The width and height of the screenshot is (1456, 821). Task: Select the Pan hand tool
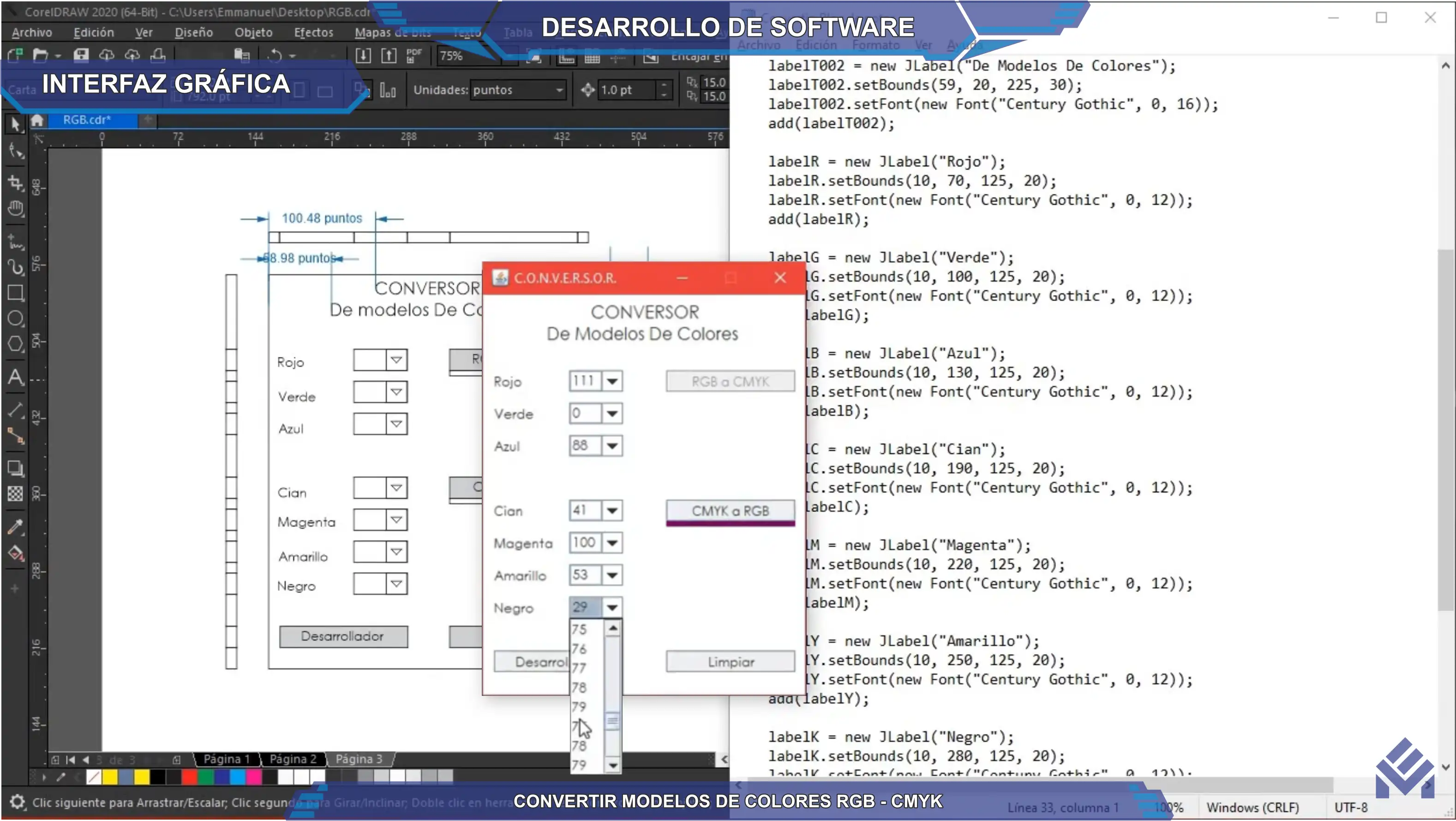[x=15, y=209]
